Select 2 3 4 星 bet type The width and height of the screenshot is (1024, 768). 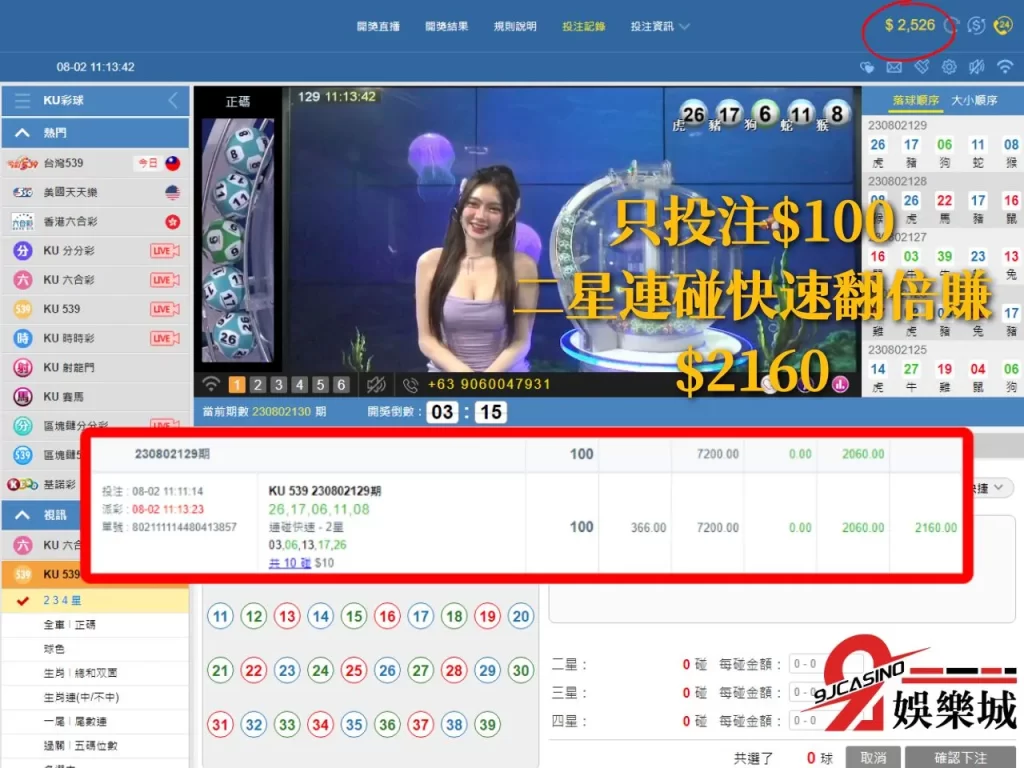(95, 600)
